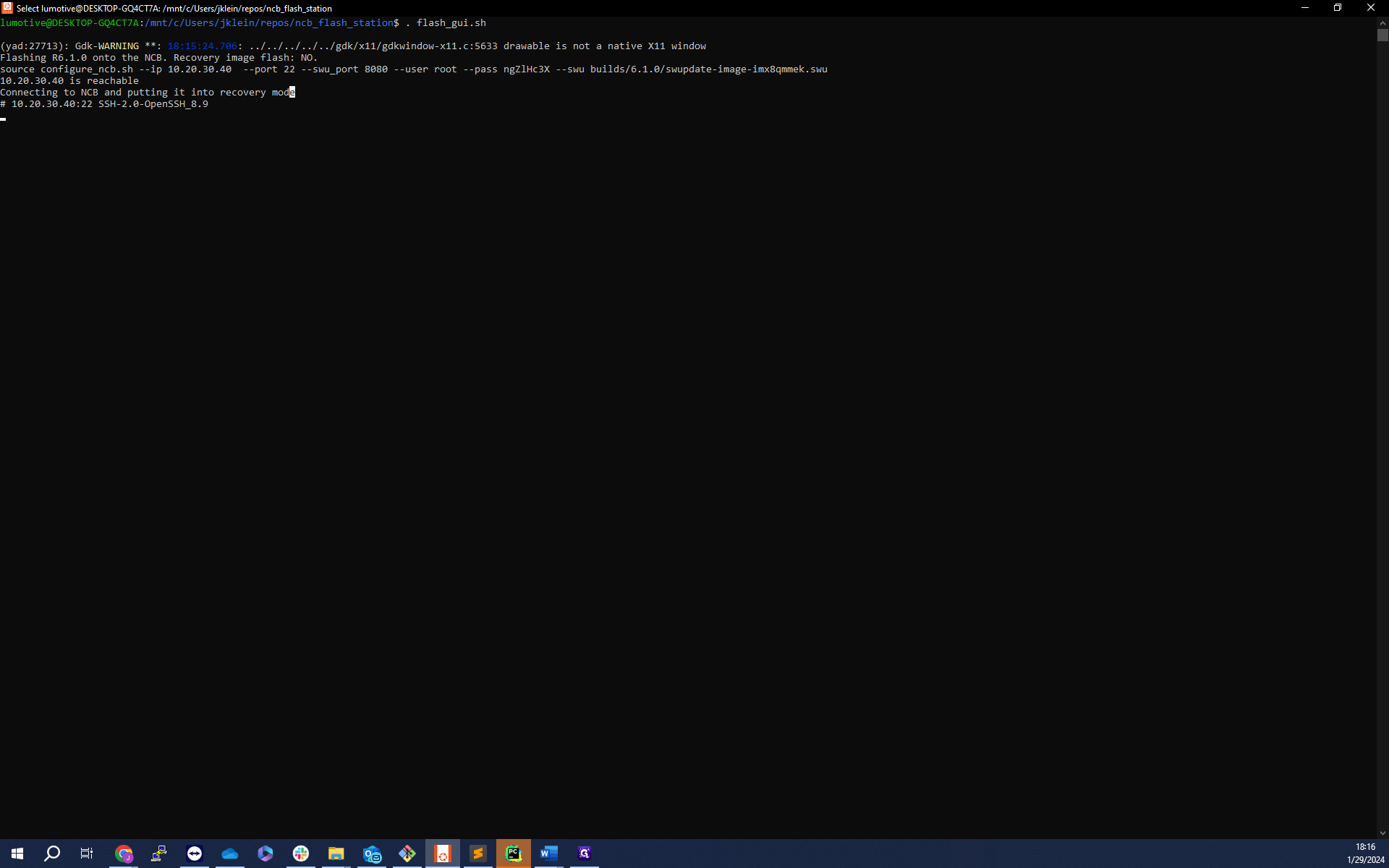Click the 'Gdk-WARNING' text in the output
Viewport: 1389px width, 868px height.
pos(107,46)
